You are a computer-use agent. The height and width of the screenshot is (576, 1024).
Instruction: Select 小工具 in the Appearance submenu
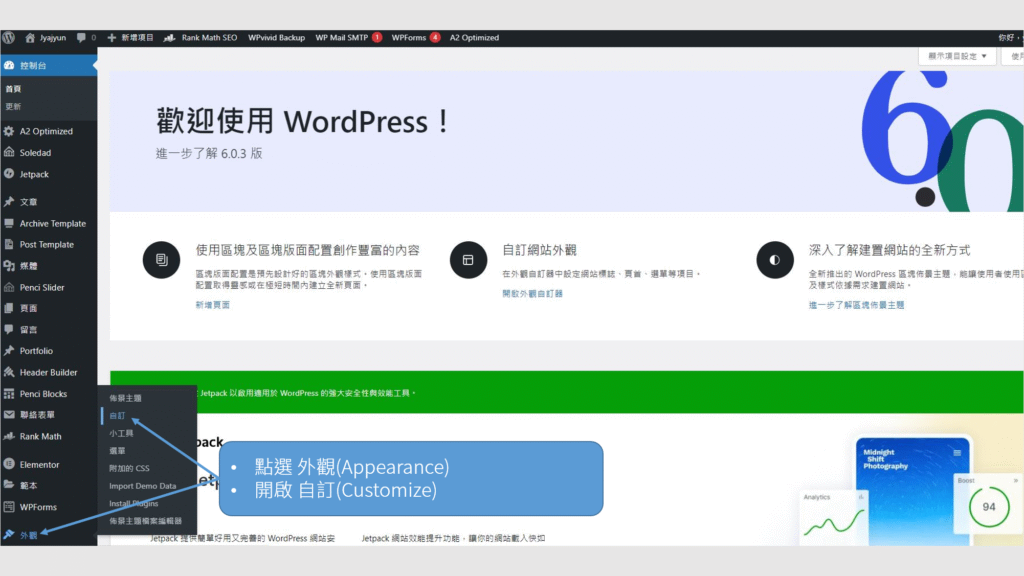click(121, 433)
